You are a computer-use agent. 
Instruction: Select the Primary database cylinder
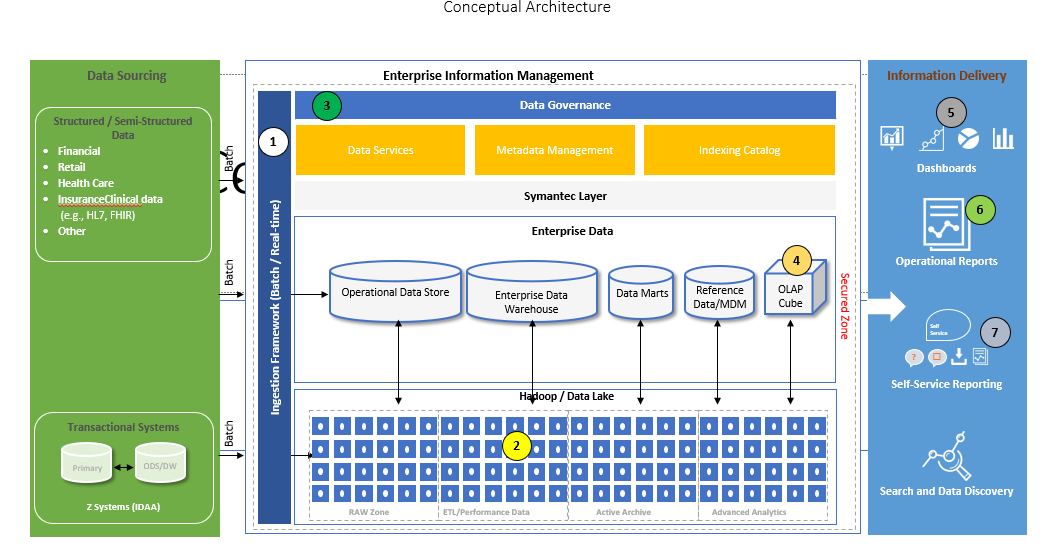pyautogui.click(x=88, y=467)
